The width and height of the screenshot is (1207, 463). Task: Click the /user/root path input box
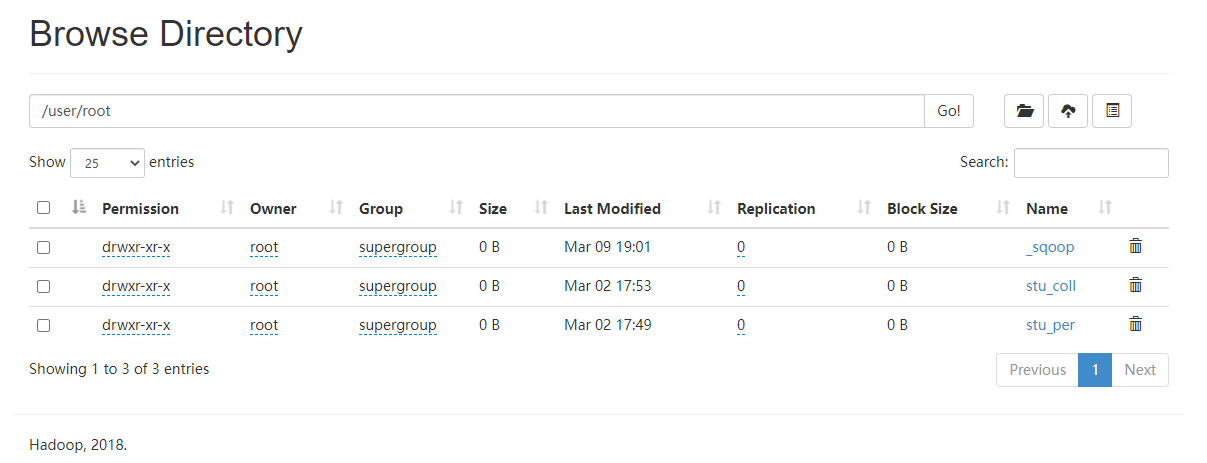pos(476,111)
